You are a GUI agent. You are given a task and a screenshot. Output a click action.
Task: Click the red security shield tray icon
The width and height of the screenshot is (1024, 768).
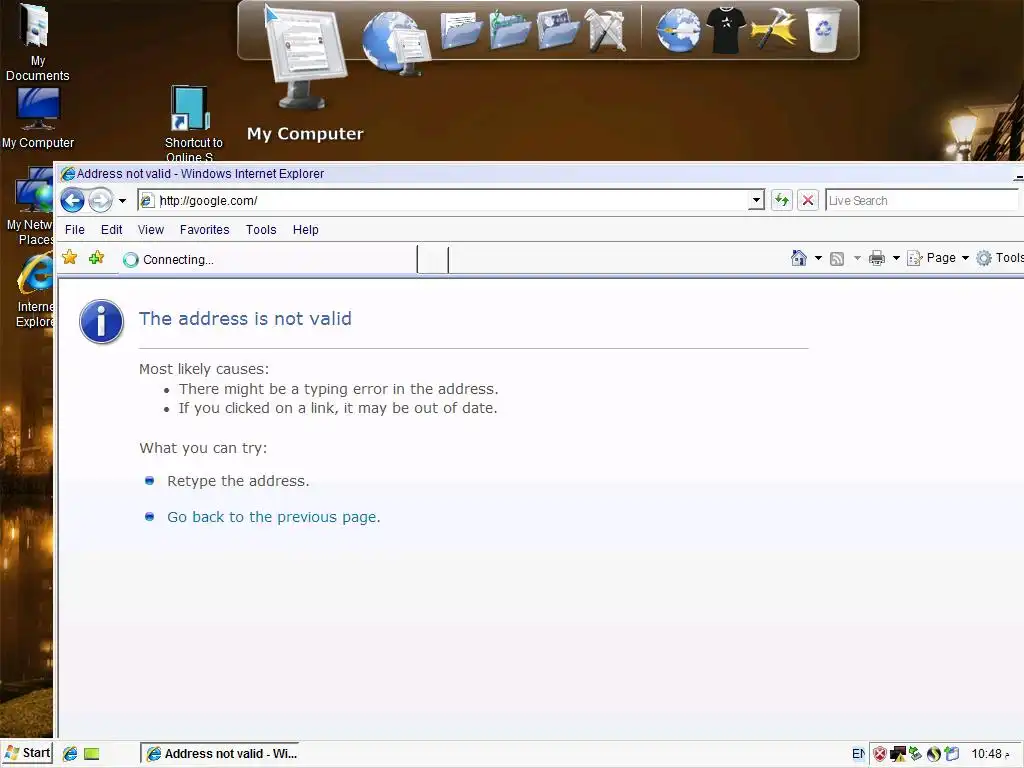(x=880, y=754)
